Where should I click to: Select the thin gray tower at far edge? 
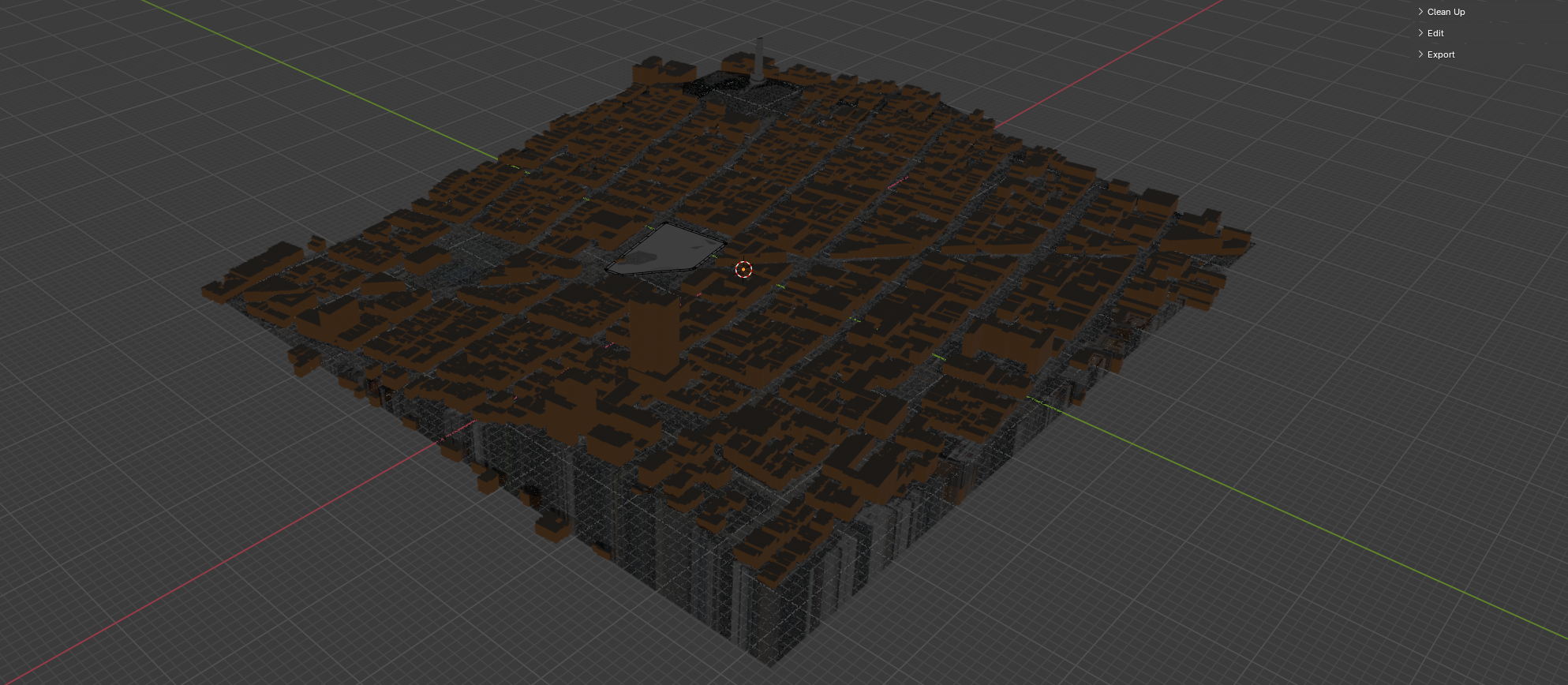[759, 58]
